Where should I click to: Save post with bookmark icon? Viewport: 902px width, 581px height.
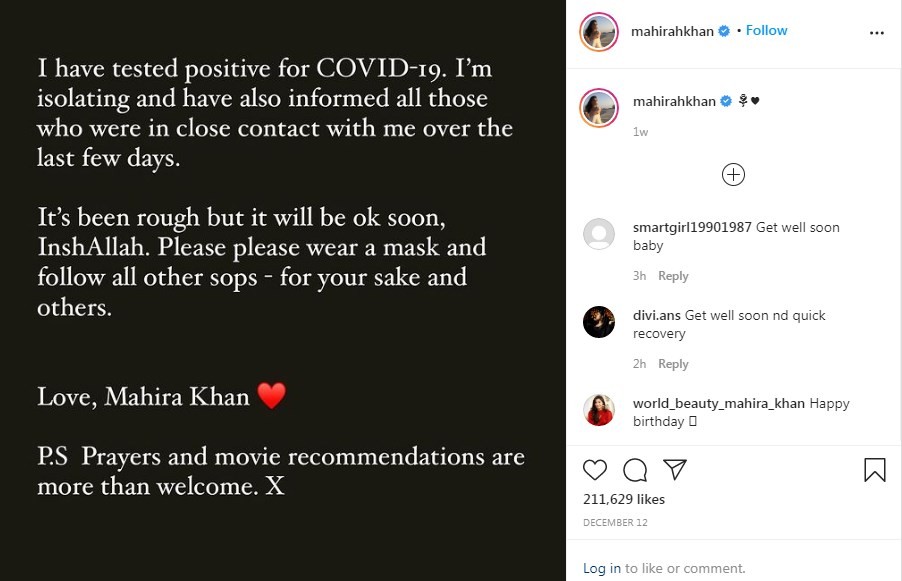click(874, 470)
